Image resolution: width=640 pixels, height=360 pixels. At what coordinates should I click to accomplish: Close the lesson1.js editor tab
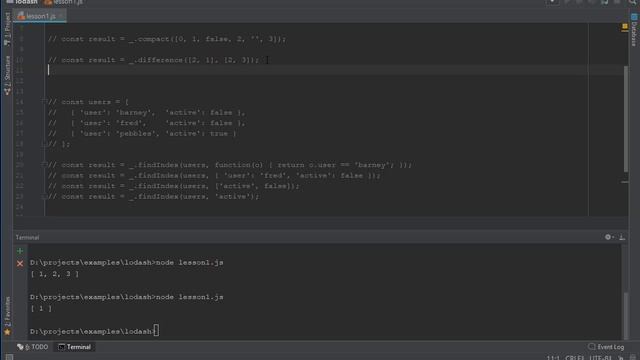click(61, 16)
